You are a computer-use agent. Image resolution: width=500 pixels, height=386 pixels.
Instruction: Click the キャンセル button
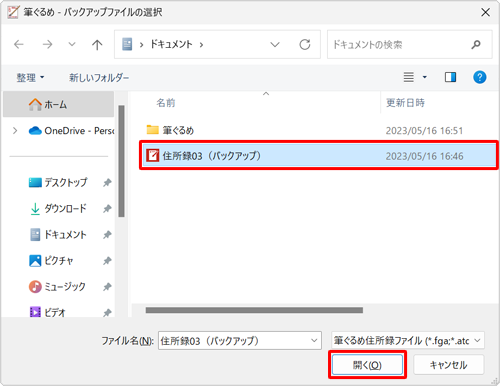448,365
